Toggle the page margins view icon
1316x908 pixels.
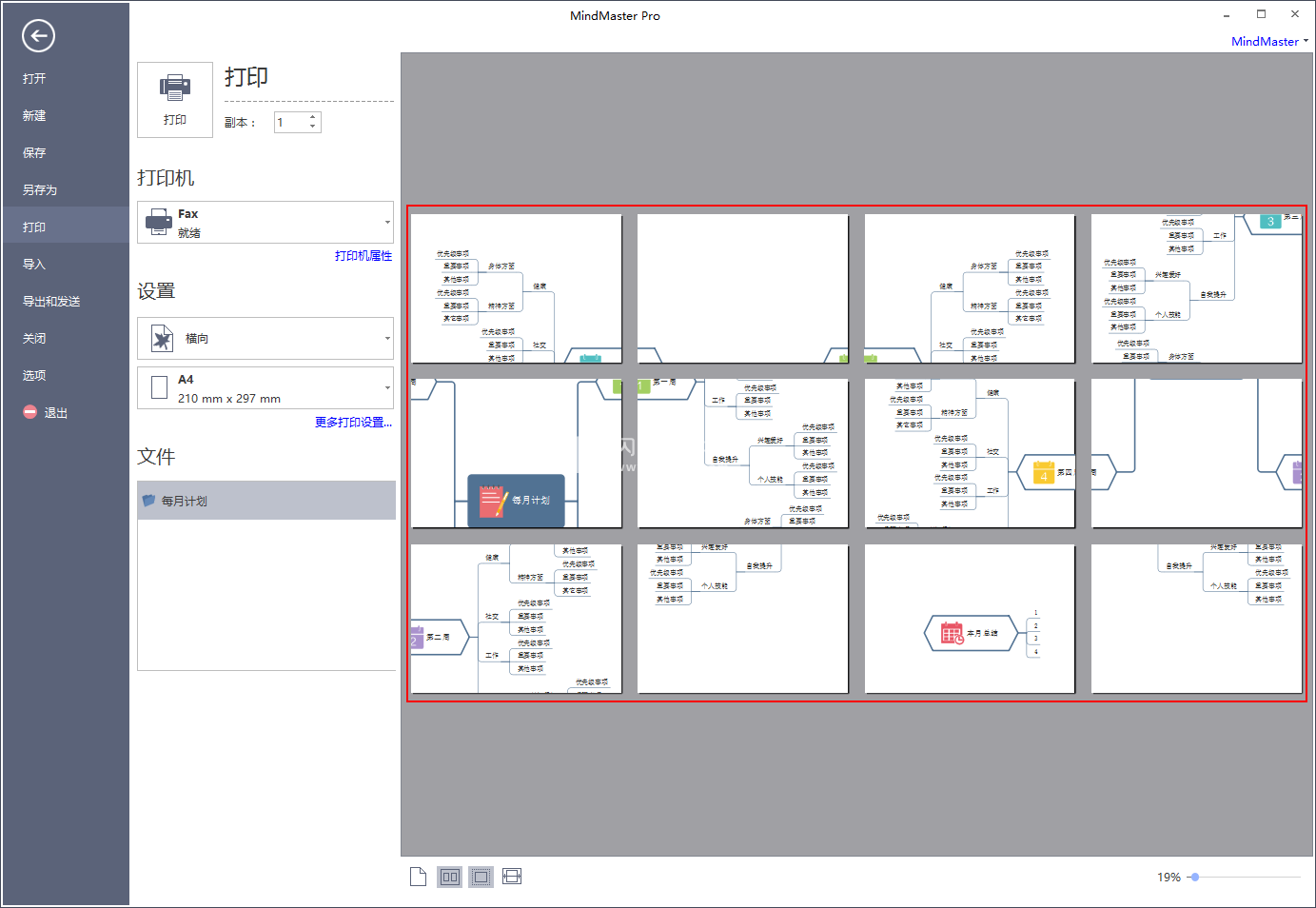481,877
